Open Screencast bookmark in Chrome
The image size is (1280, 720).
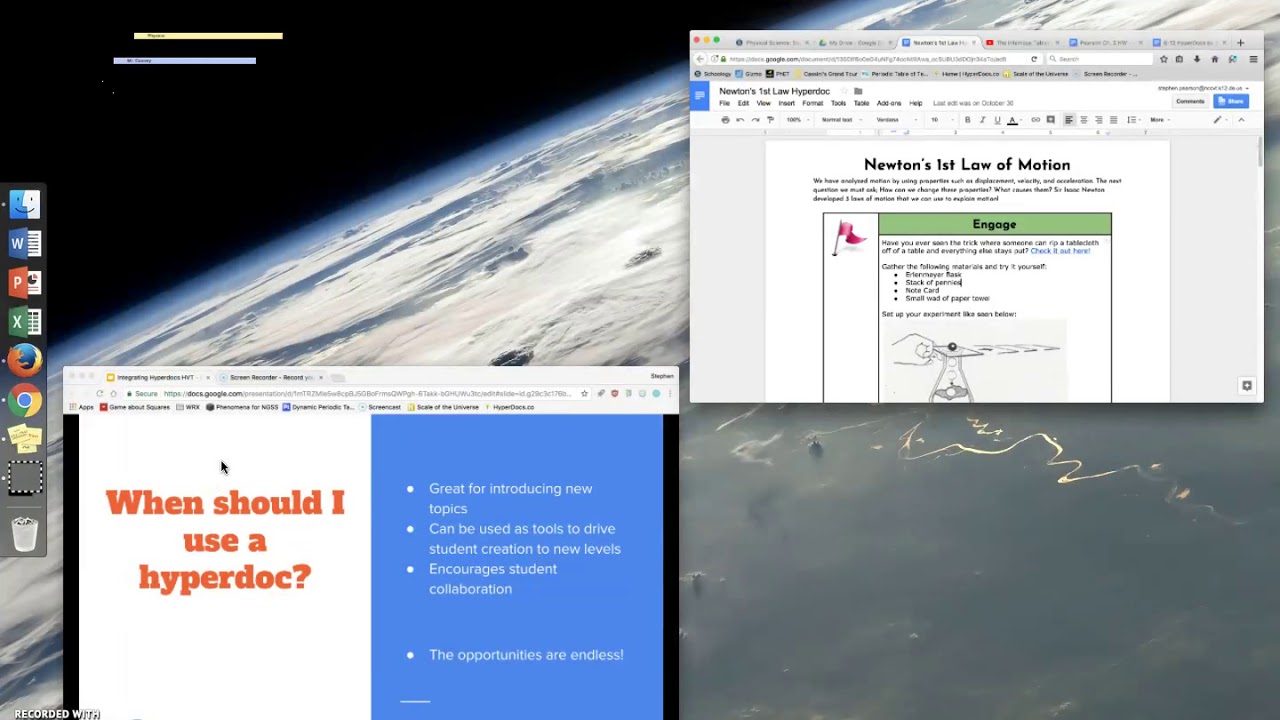(x=379, y=407)
